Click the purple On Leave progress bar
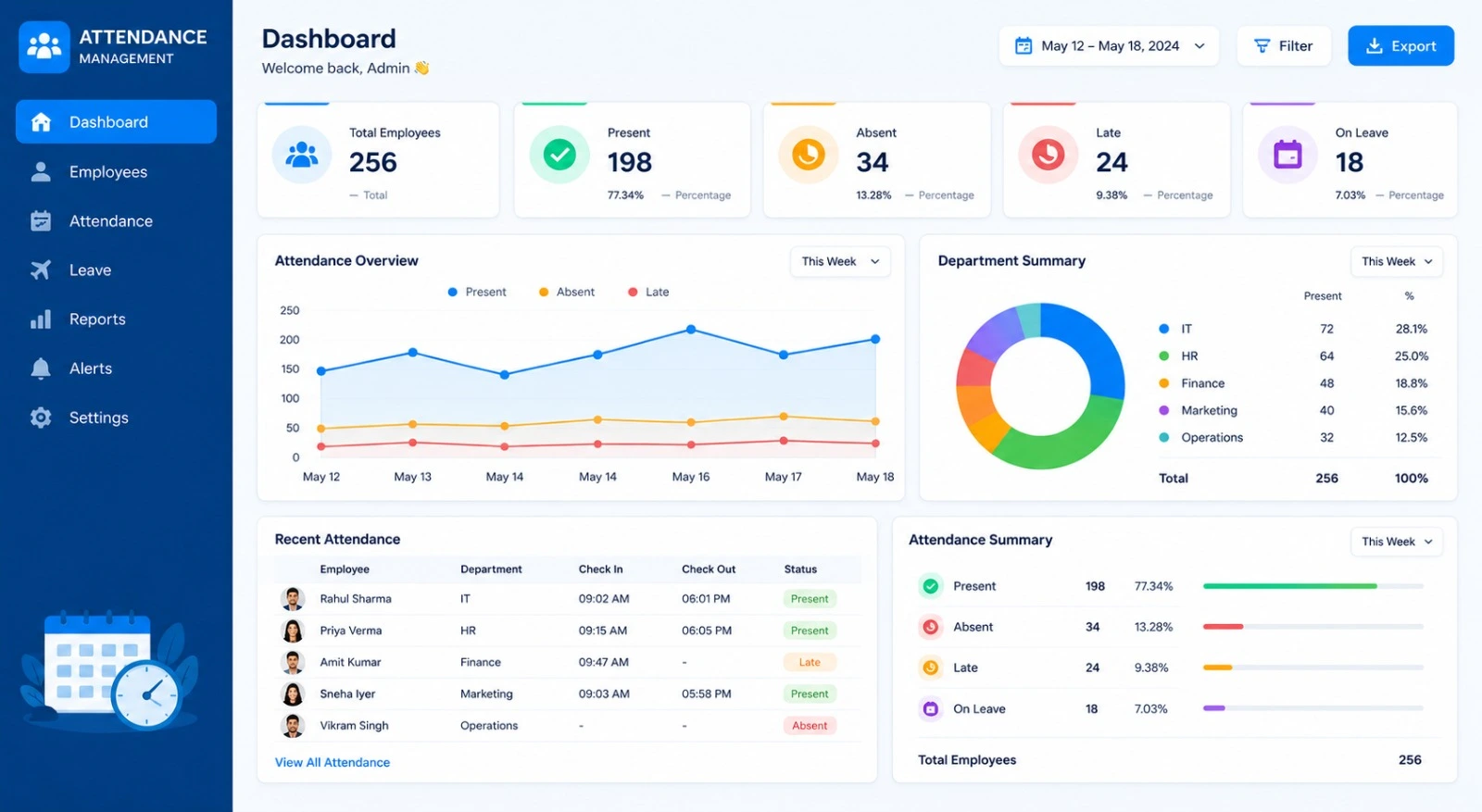Viewport: 1482px width, 812px height. coord(1214,708)
